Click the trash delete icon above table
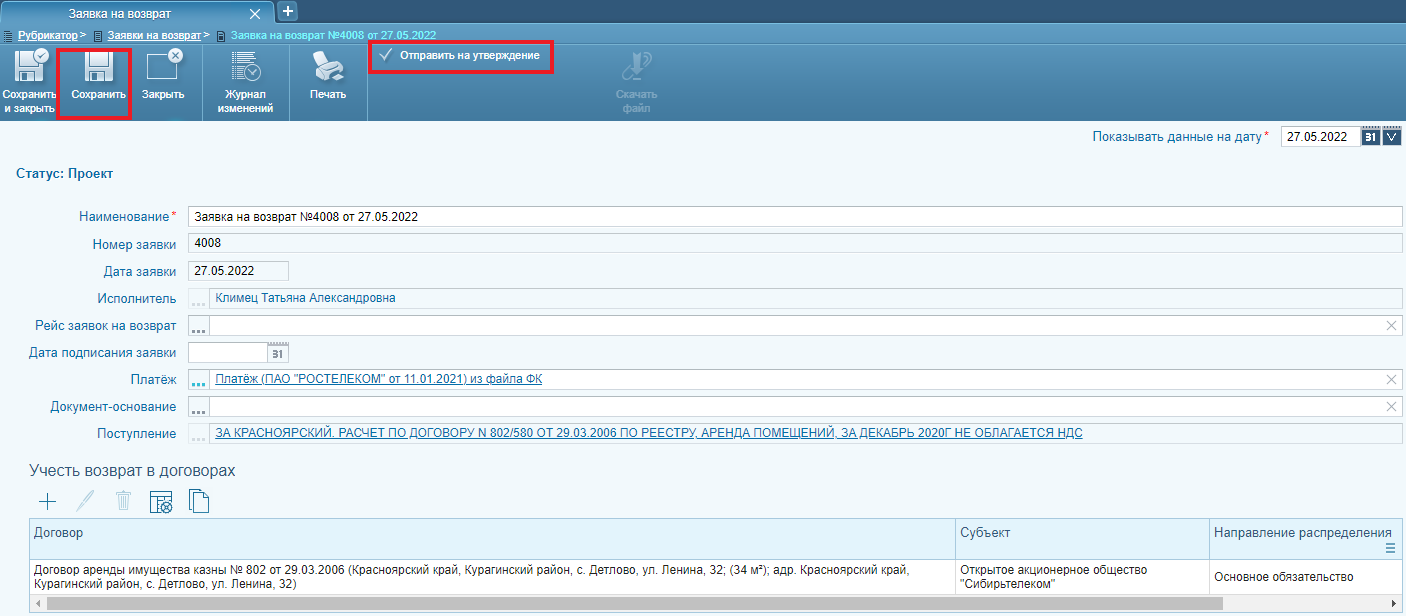This screenshot has height=616, width=1406. [123, 502]
